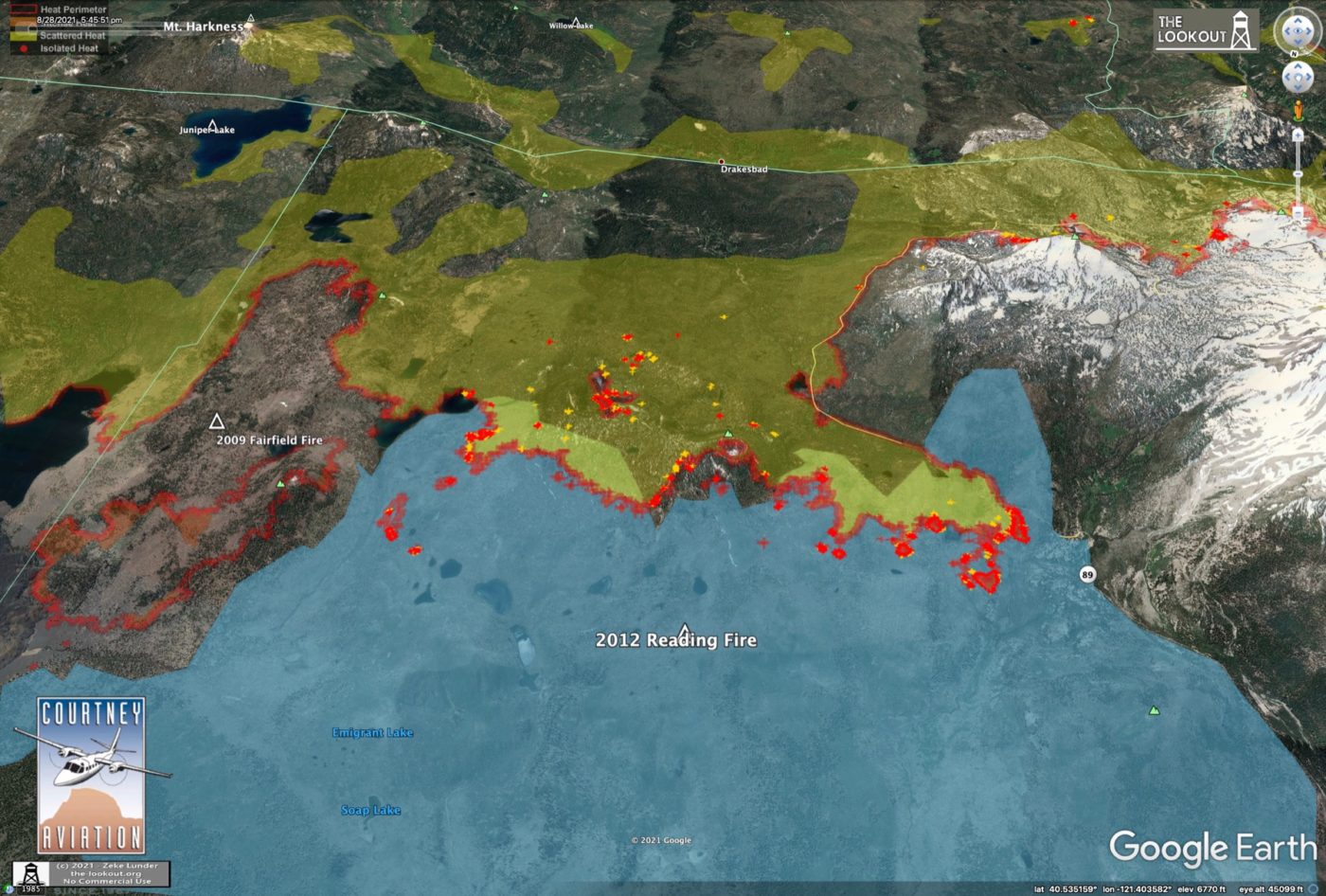The image size is (1326, 896).
Task: Click the Soap Lake label
Action: pos(370,811)
